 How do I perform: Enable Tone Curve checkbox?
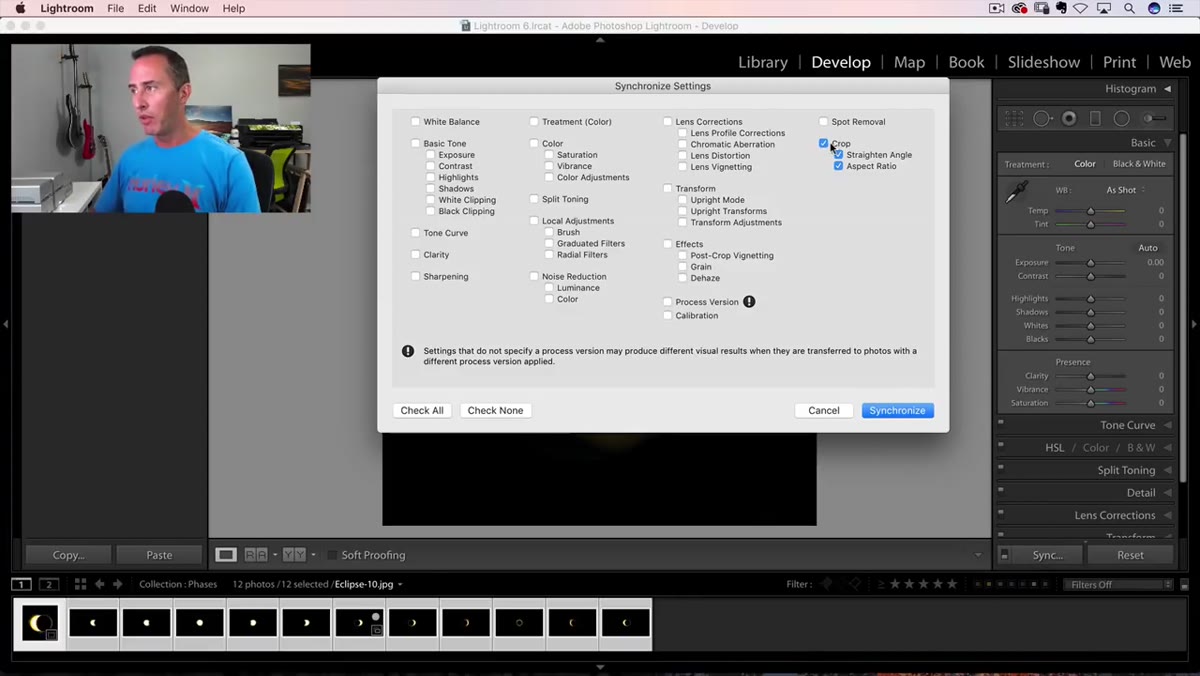click(x=415, y=233)
